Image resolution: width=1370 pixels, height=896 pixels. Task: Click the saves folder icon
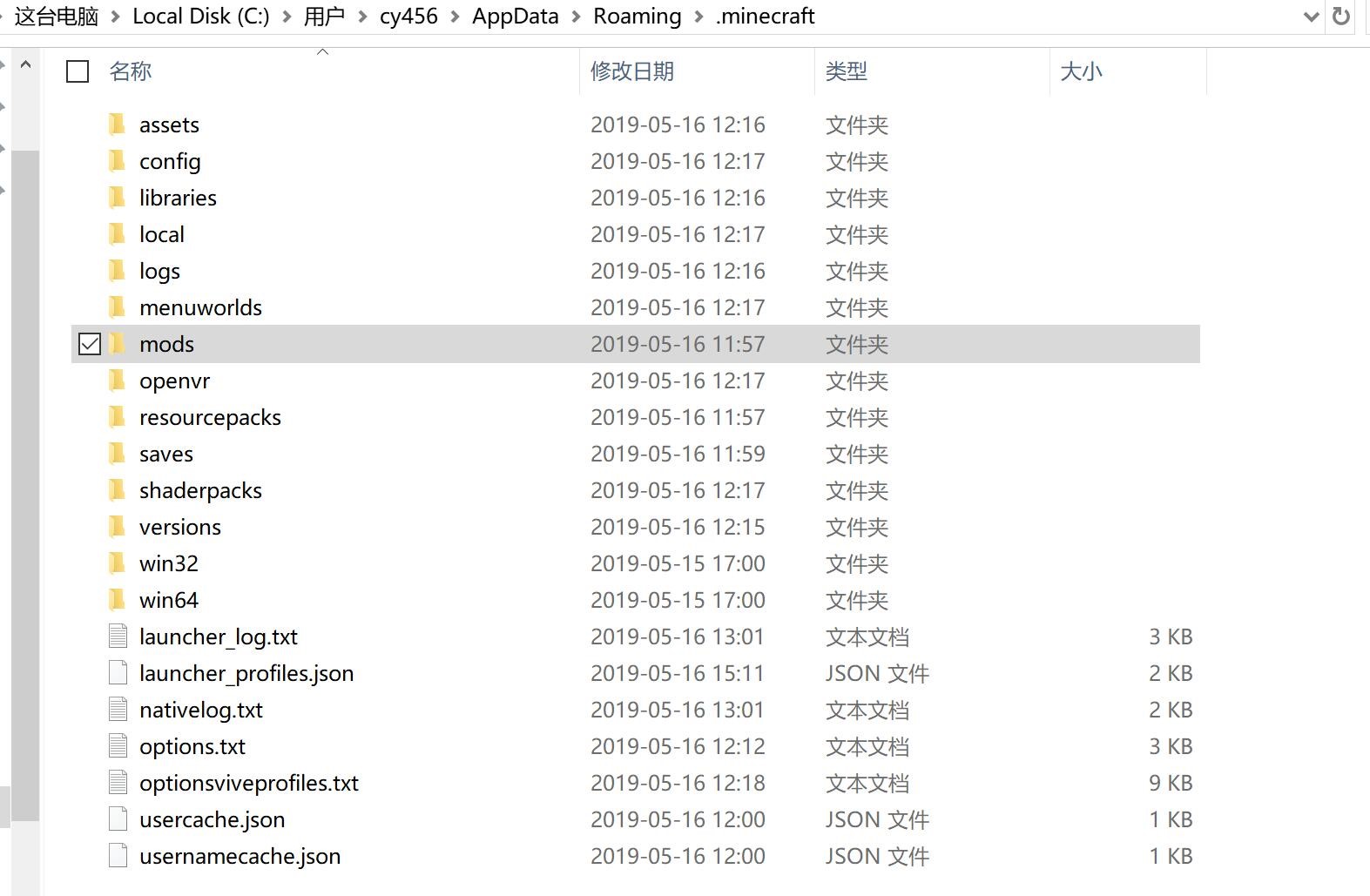click(x=118, y=454)
